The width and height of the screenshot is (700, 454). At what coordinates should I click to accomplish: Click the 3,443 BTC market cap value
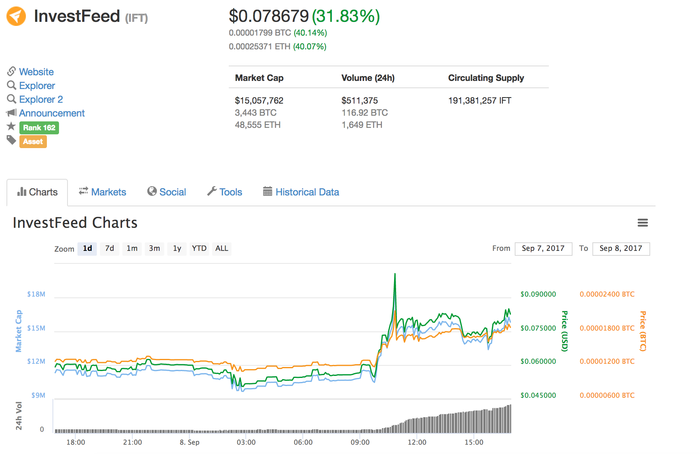pos(255,113)
